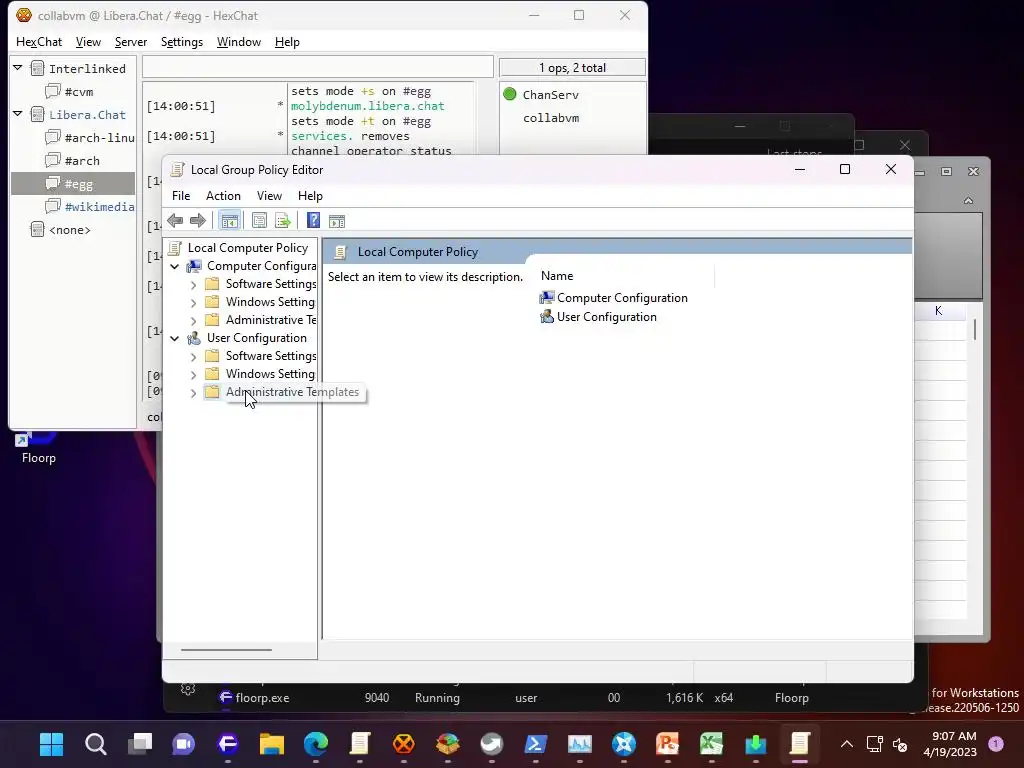The width and height of the screenshot is (1024, 768).
Task: Click the horizontal scrollbar of policy tree pane
Action: (226, 650)
